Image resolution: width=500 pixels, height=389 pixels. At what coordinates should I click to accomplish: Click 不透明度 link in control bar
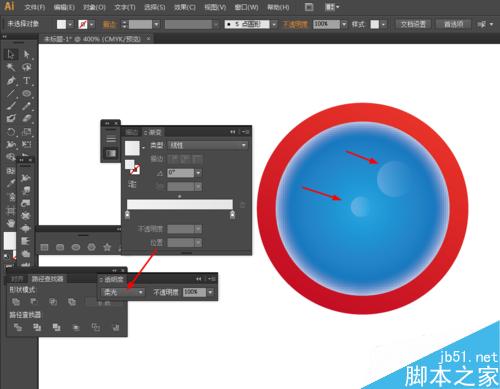pyautogui.click(x=294, y=24)
